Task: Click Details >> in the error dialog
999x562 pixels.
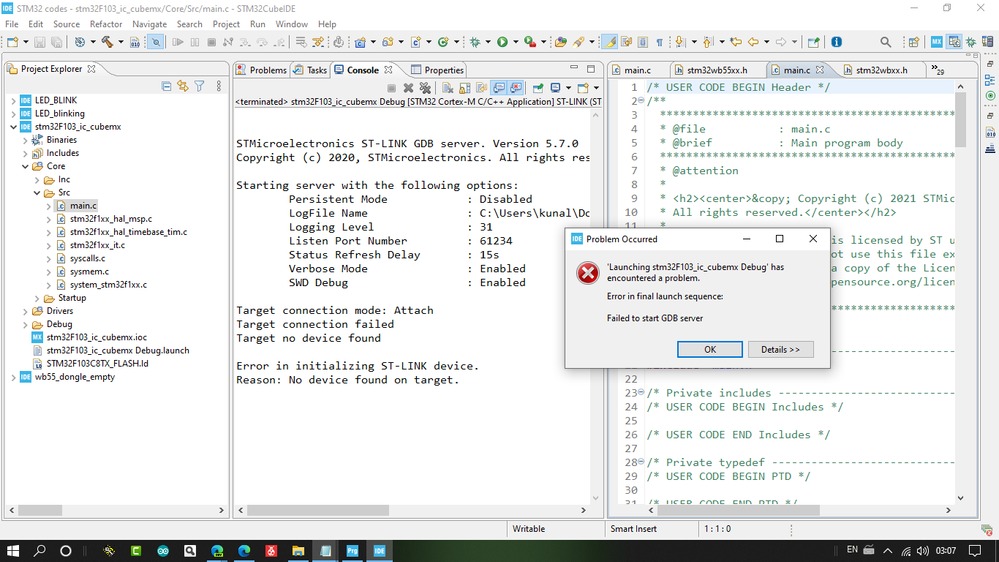Action: pyautogui.click(x=780, y=349)
